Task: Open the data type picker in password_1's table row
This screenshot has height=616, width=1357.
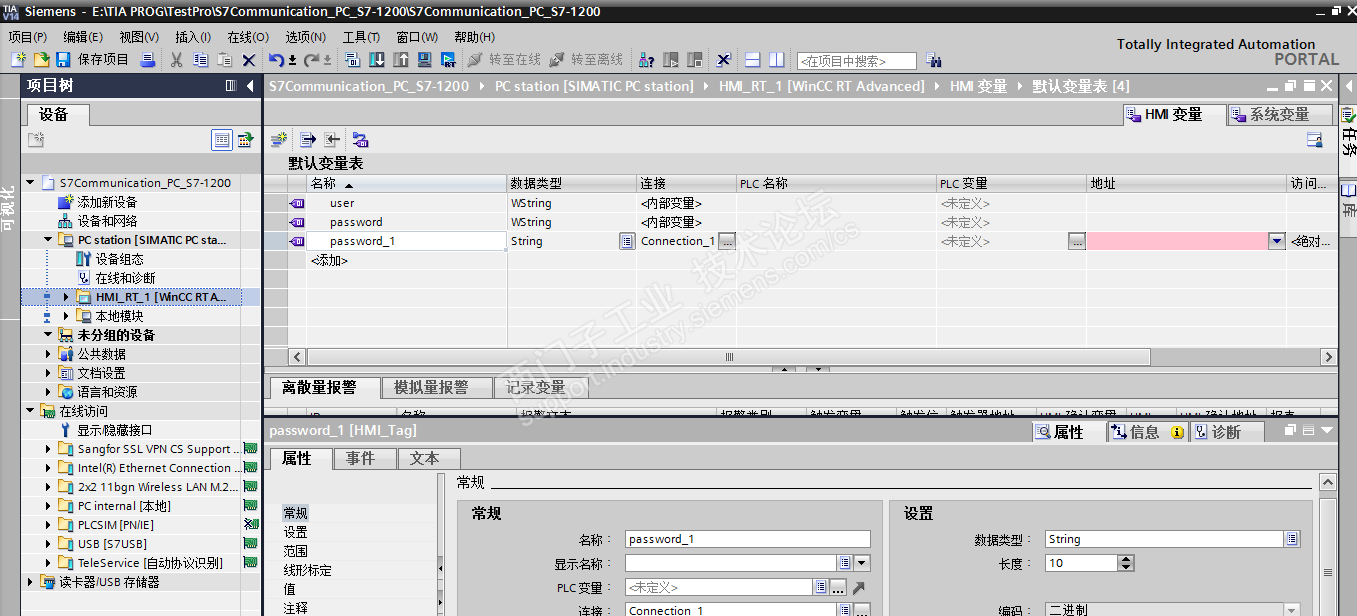Action: [626, 241]
